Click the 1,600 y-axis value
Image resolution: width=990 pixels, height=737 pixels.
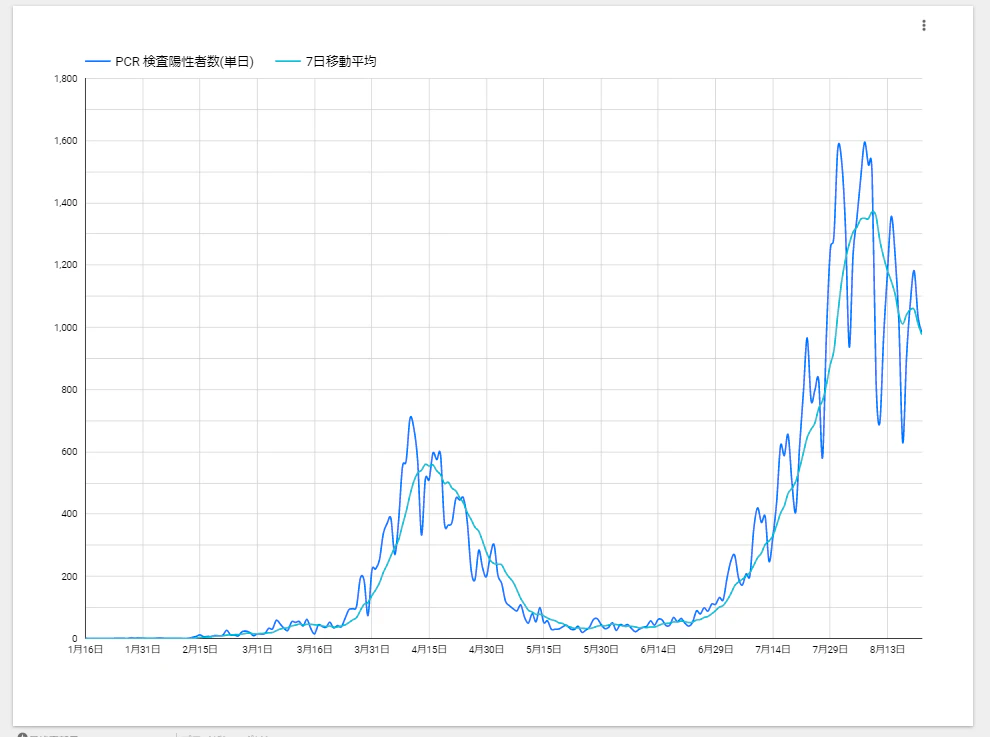pyautogui.click(x=66, y=141)
